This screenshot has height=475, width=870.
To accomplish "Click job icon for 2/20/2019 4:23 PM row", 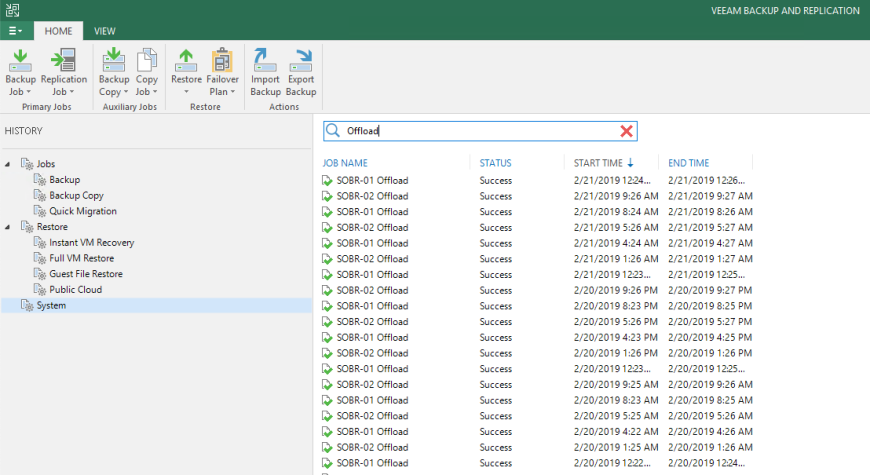I will [327, 337].
